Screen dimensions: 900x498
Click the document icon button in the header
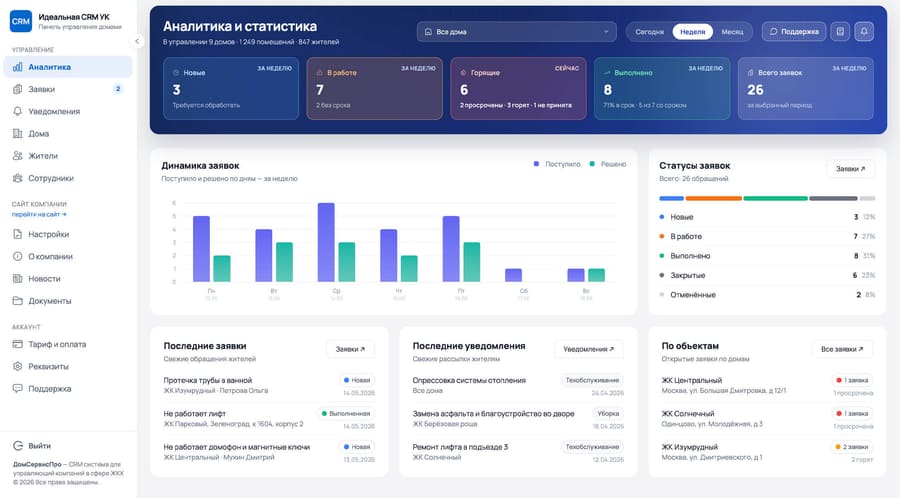840,32
